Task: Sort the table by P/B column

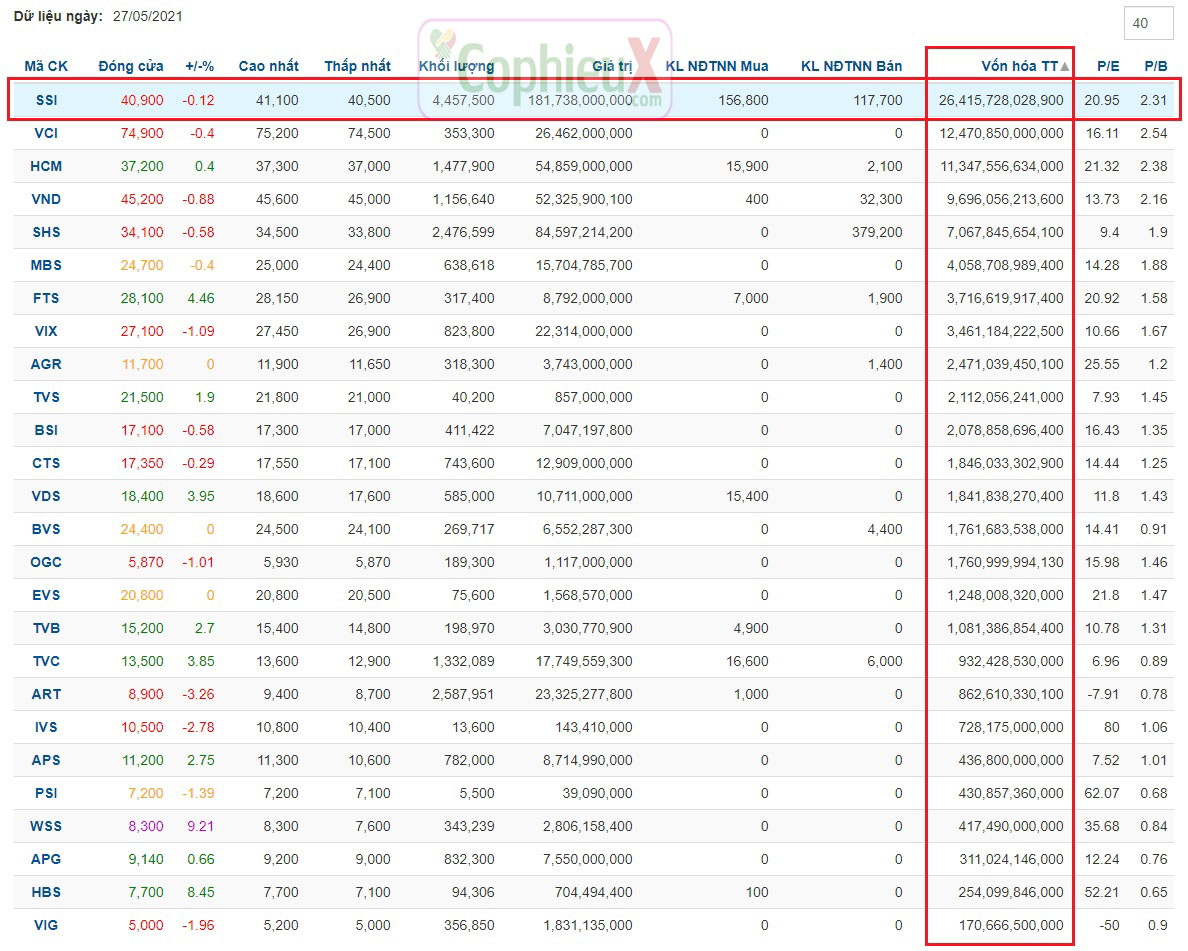Action: pos(1155,66)
